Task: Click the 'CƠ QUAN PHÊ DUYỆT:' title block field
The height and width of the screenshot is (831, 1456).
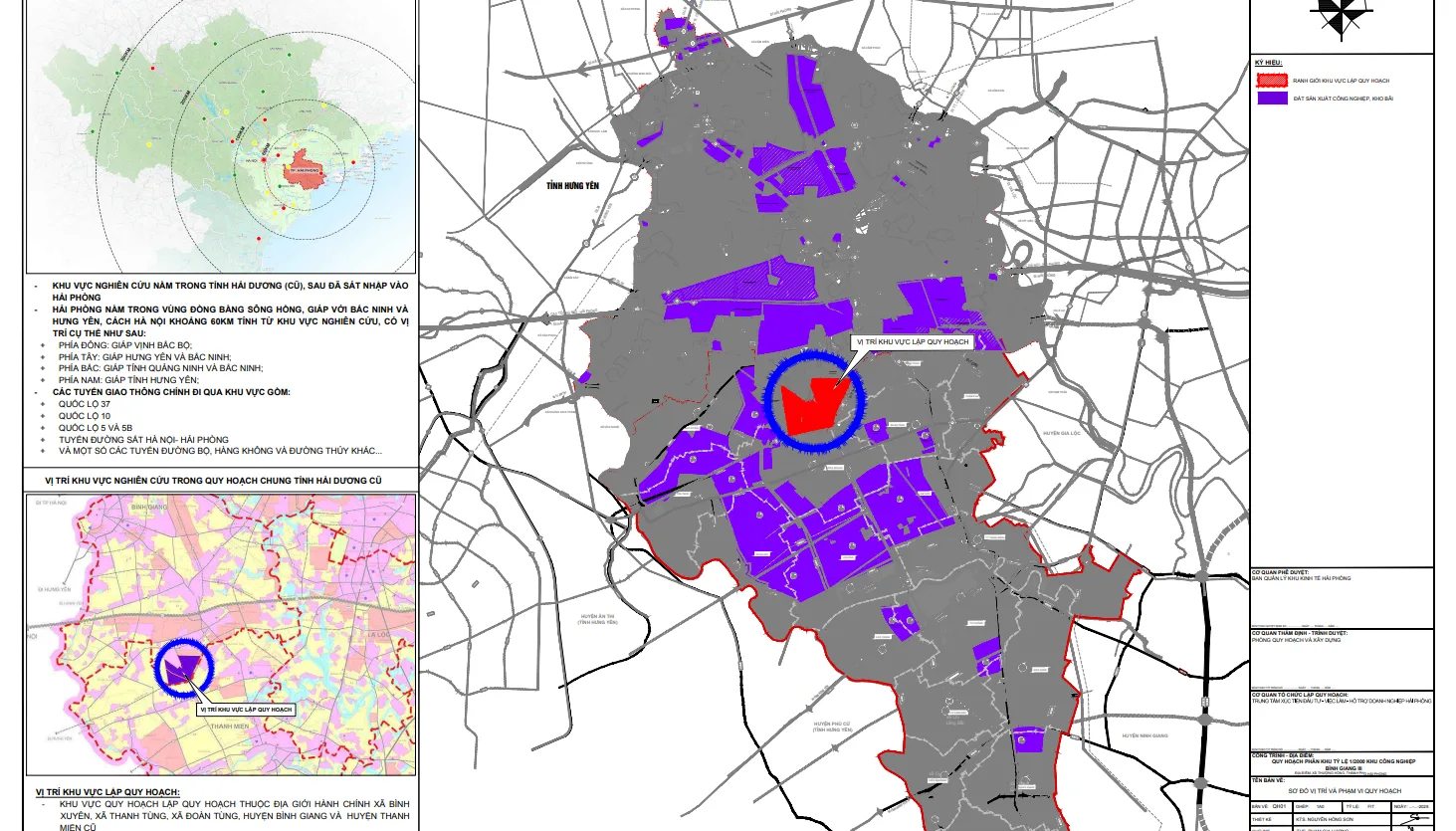Action: coord(1280,572)
